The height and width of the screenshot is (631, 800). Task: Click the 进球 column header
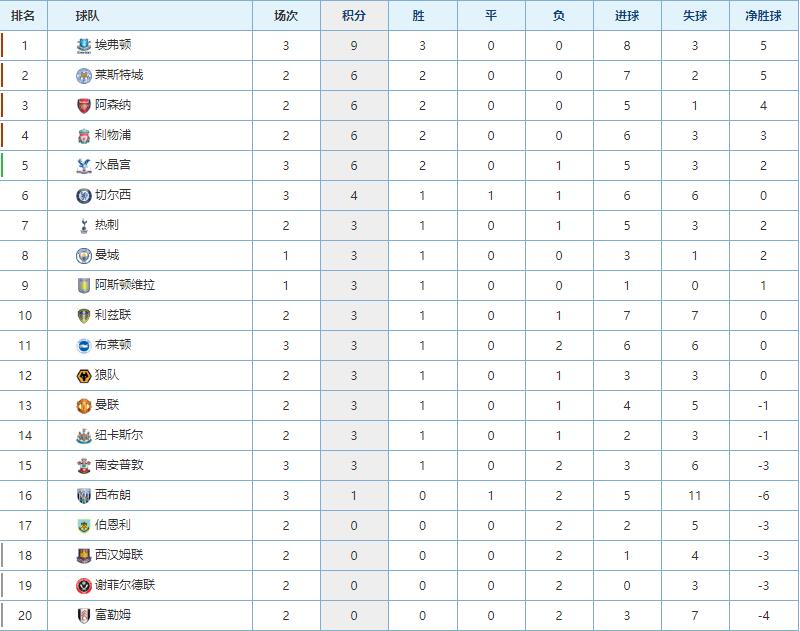coord(628,15)
